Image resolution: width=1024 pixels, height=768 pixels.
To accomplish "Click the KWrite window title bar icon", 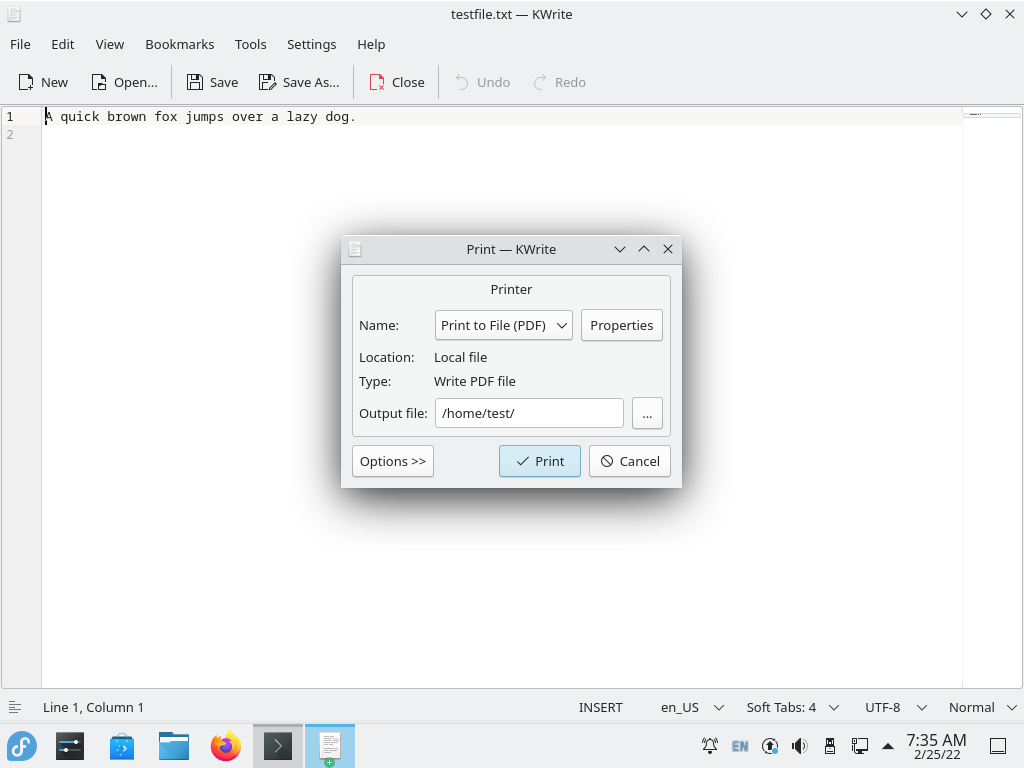I will (x=14, y=14).
